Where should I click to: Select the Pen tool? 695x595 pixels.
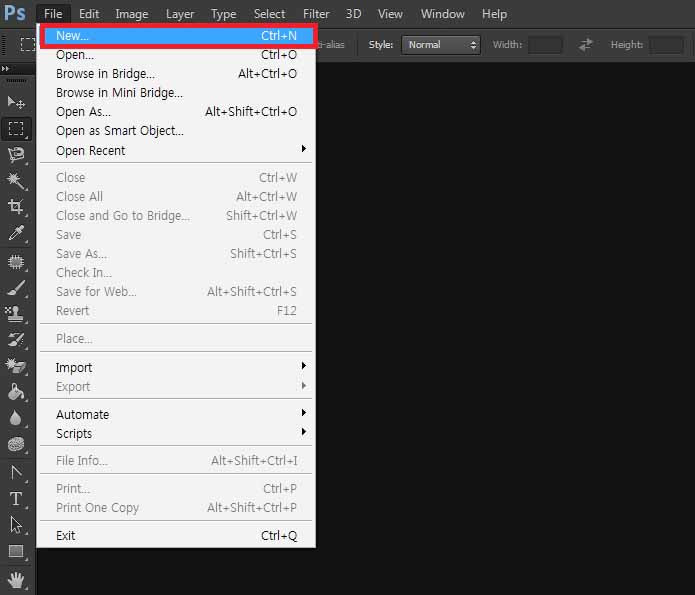point(16,473)
